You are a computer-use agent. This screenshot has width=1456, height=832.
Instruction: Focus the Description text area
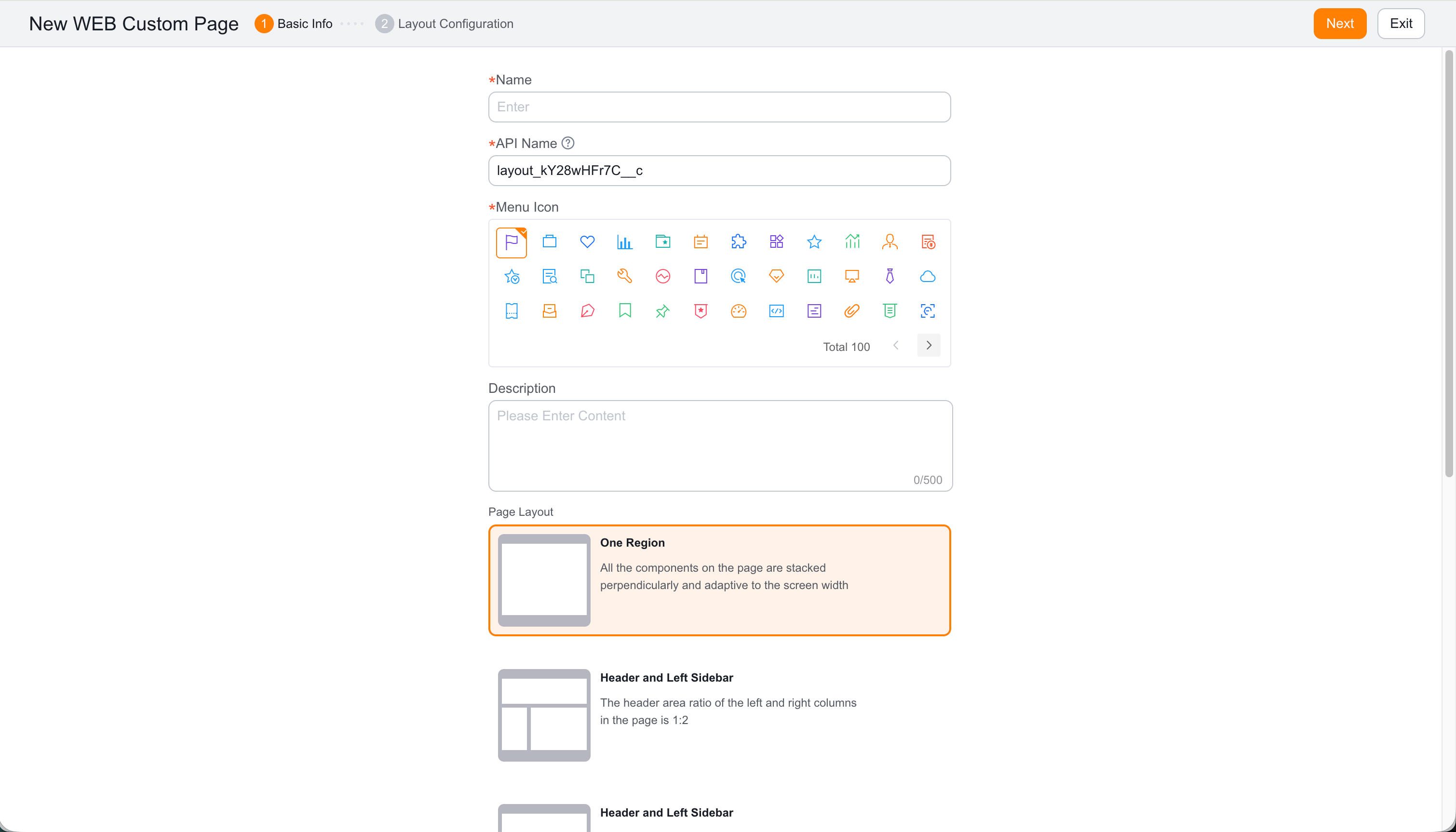(720, 446)
